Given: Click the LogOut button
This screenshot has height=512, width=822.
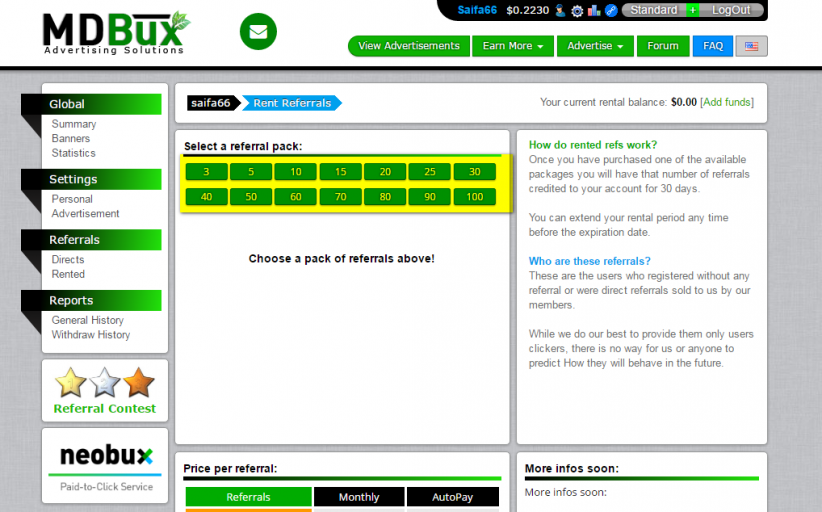Looking at the screenshot, I should [731, 10].
